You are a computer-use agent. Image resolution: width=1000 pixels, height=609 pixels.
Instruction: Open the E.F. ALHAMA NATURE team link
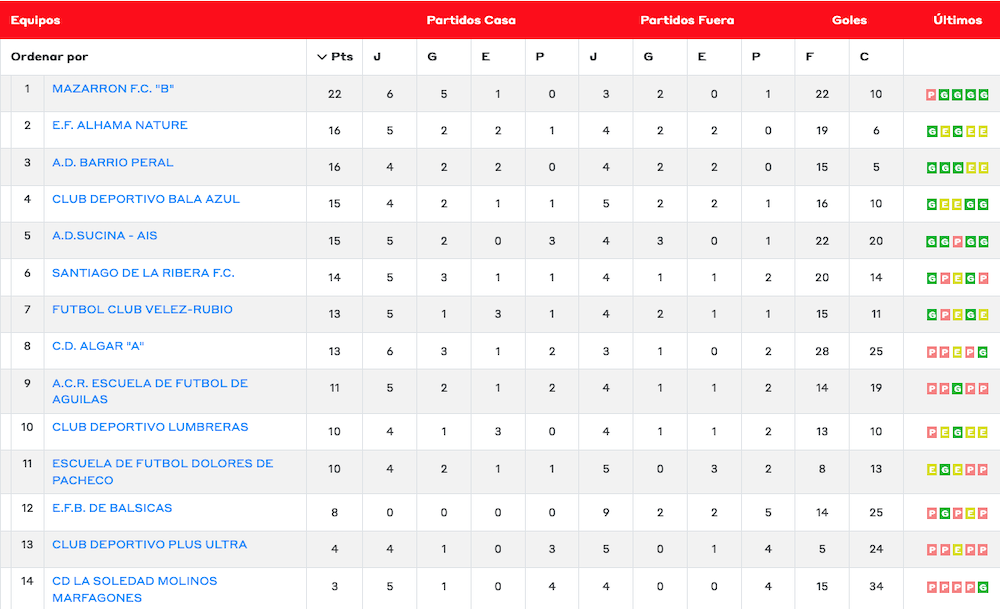120,126
